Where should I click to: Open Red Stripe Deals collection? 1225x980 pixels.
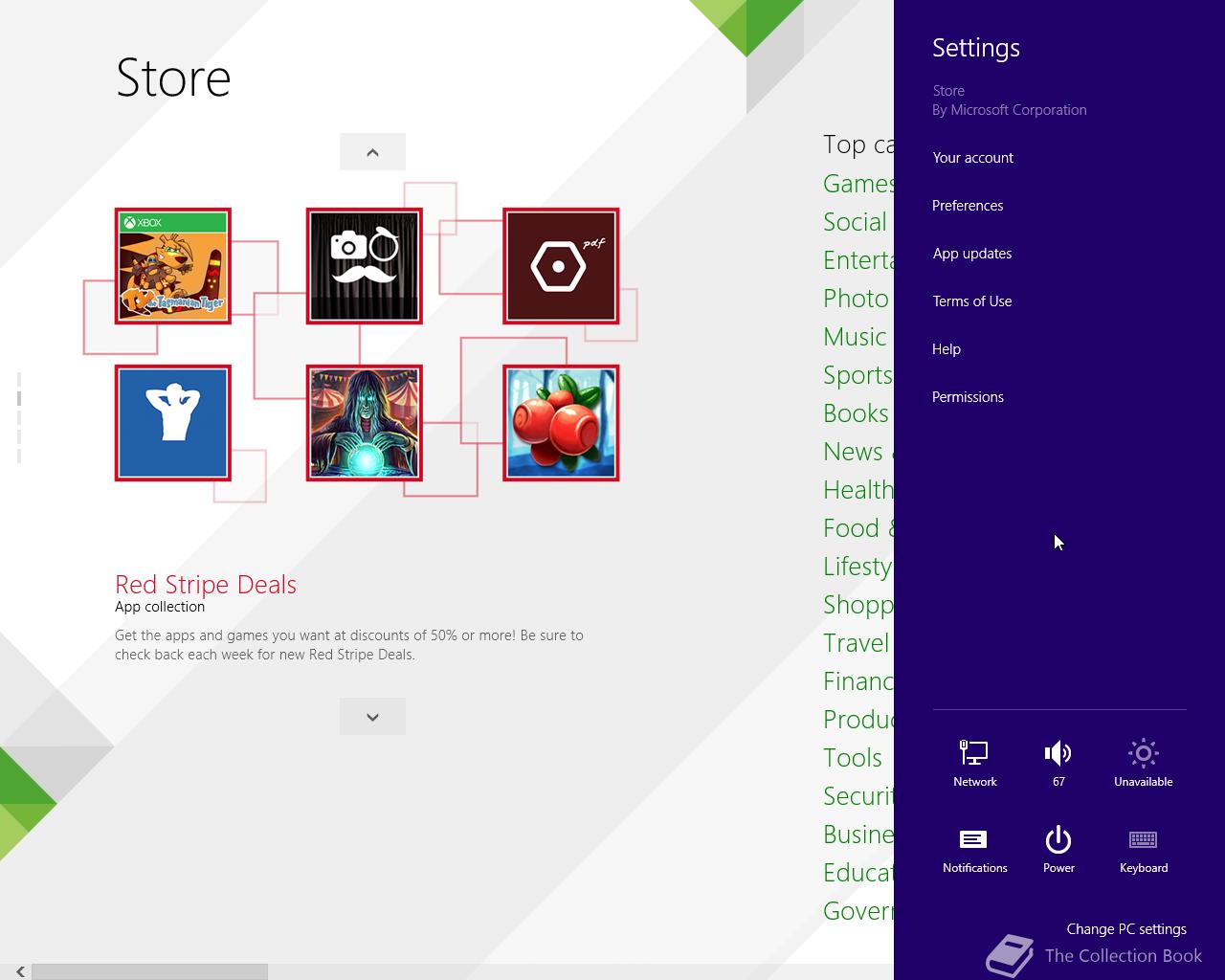(x=206, y=585)
